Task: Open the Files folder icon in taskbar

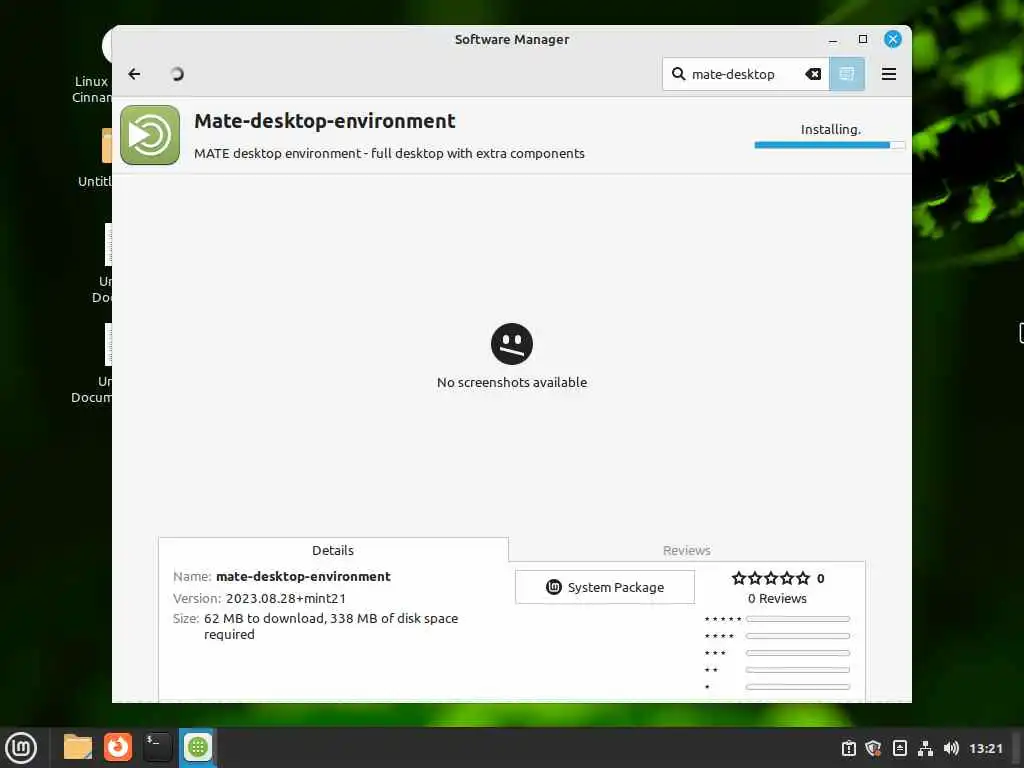Action: (x=78, y=747)
